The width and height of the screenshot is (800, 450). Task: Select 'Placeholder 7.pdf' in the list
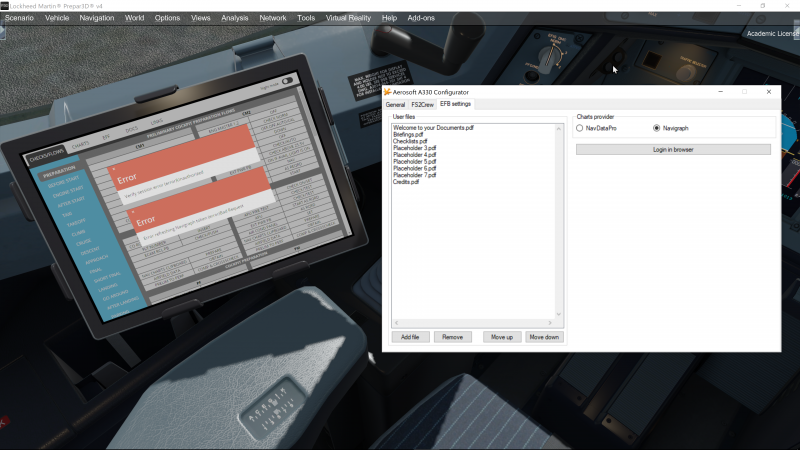tap(415, 175)
